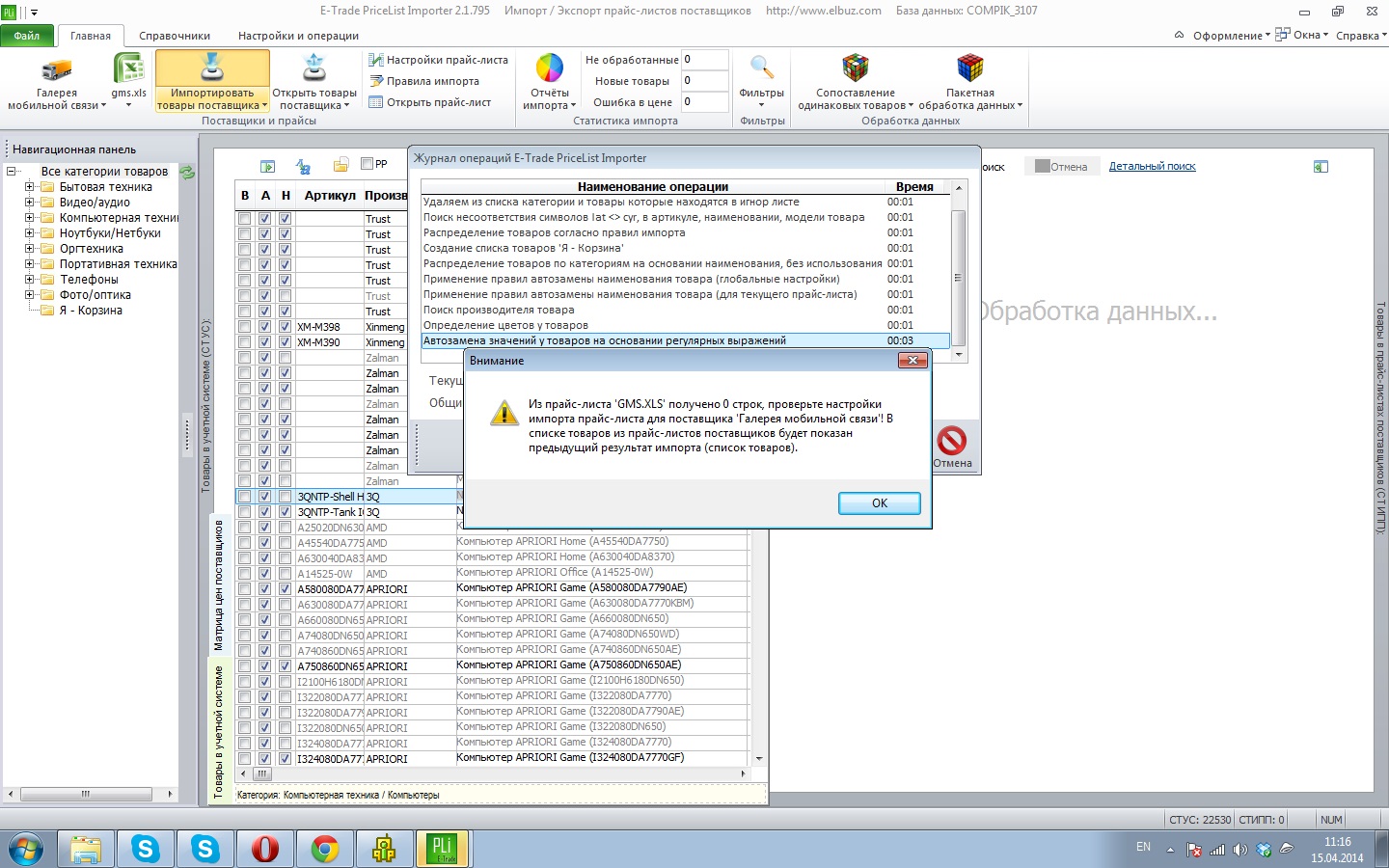The height and width of the screenshot is (868, 1389).
Task: Click Не обработанные count field
Action: pos(704,60)
